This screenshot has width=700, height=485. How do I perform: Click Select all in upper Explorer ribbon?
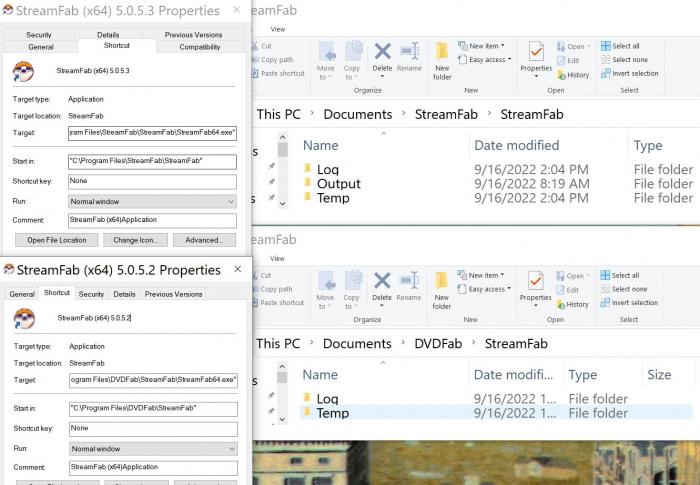pos(620,46)
